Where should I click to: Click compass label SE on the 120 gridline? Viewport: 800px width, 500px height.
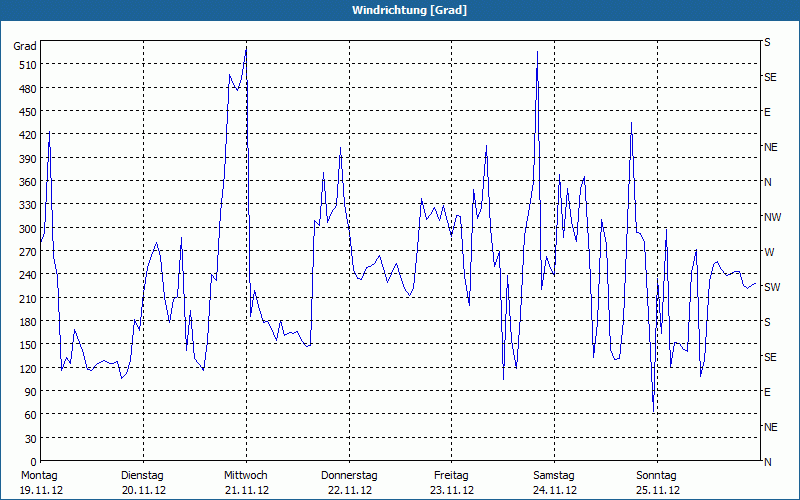tap(770, 357)
